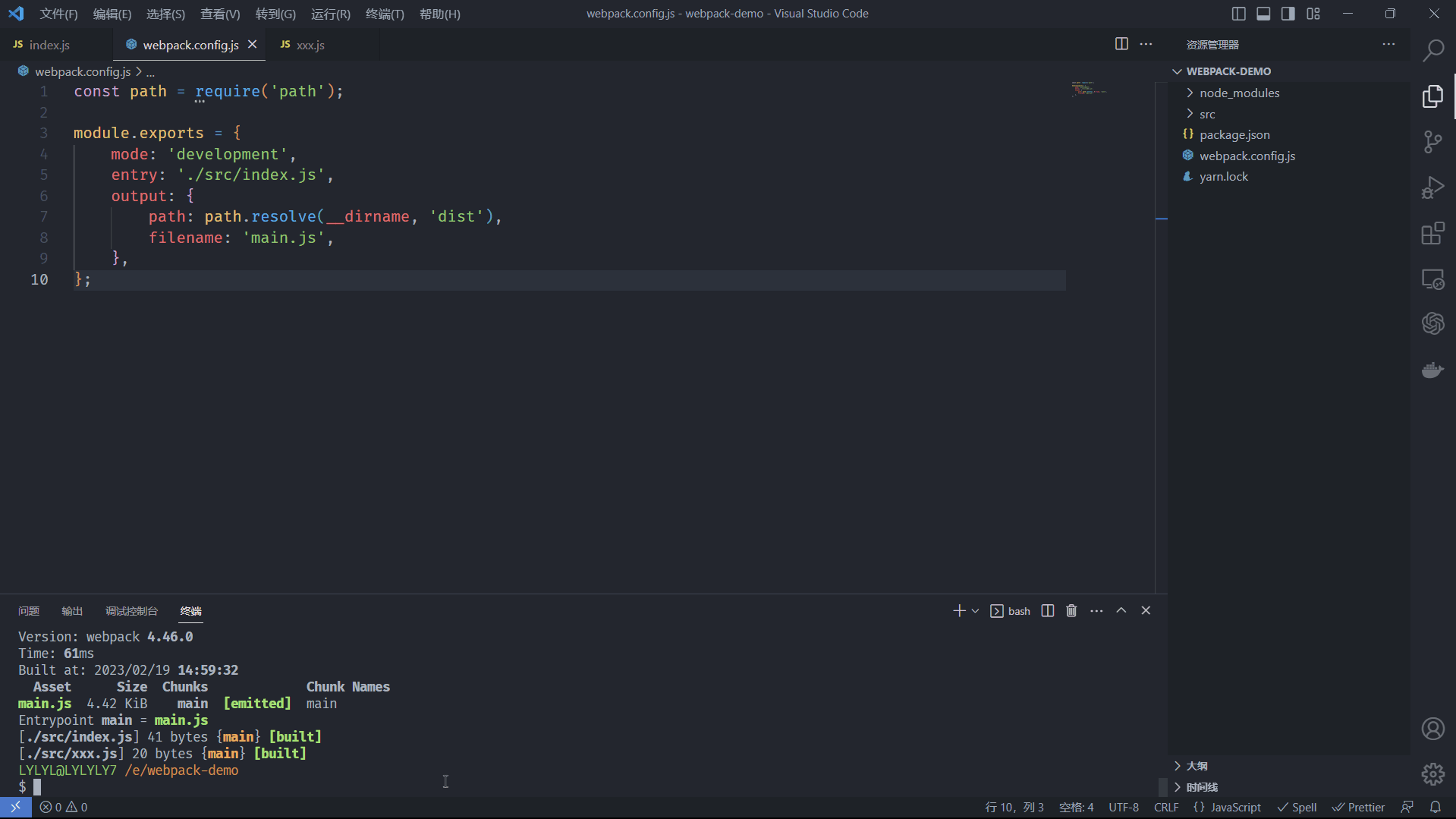Open the Run menu
Screen dimensions: 1456x819
[331, 14]
